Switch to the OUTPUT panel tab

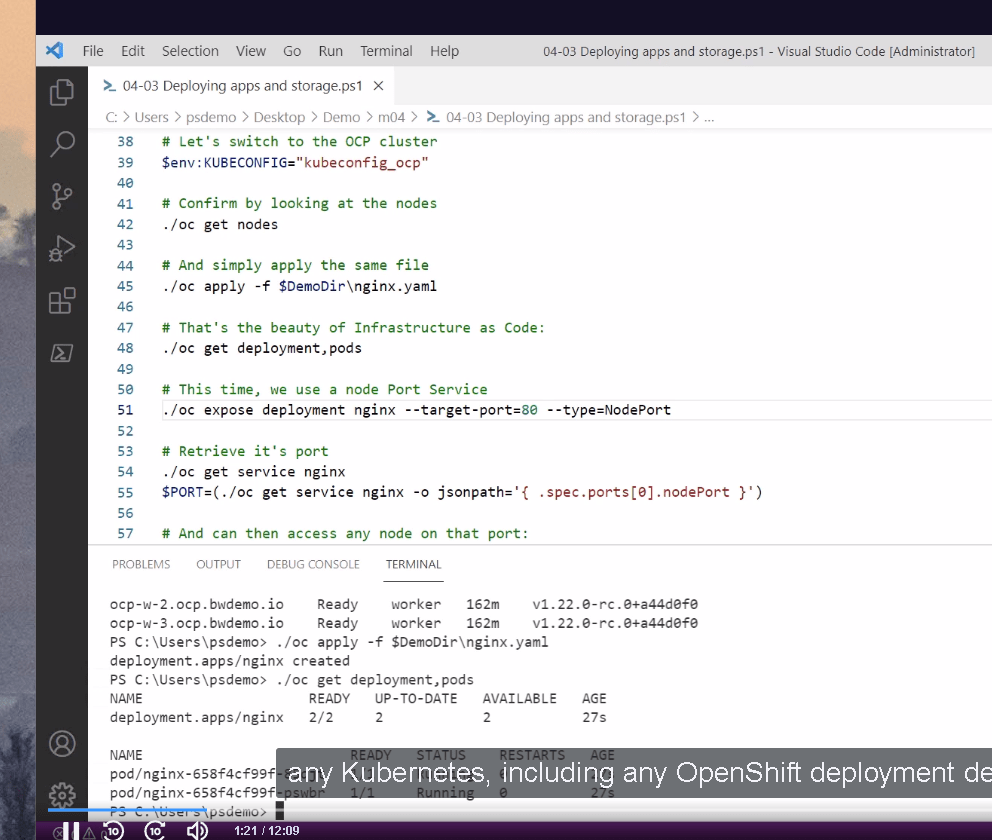[218, 564]
